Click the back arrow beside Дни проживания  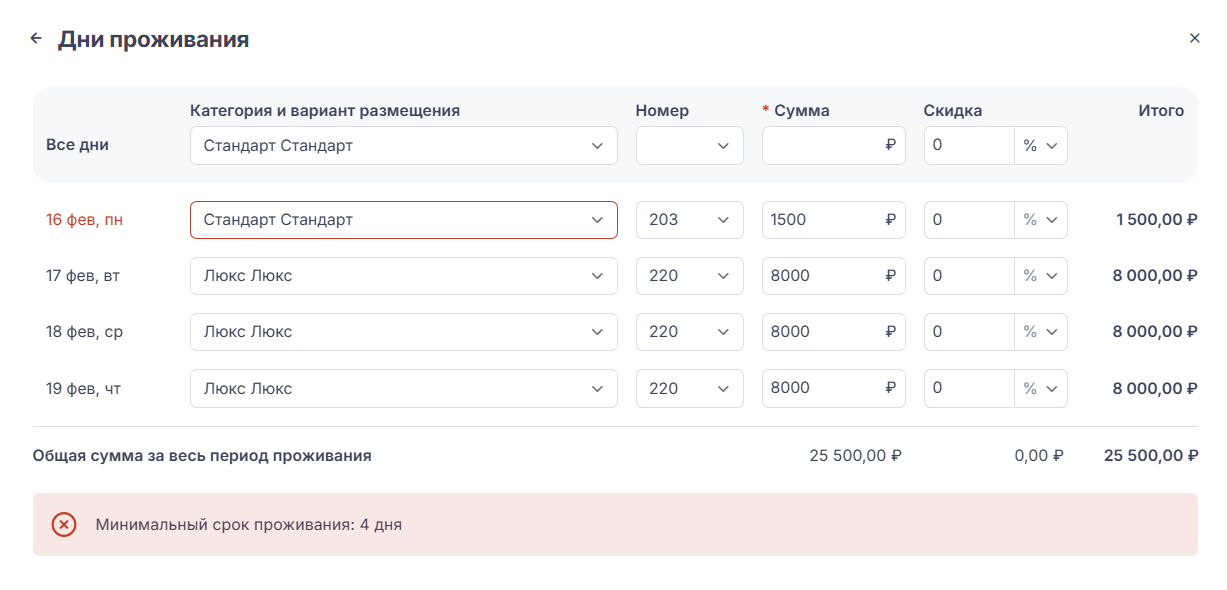[36, 39]
